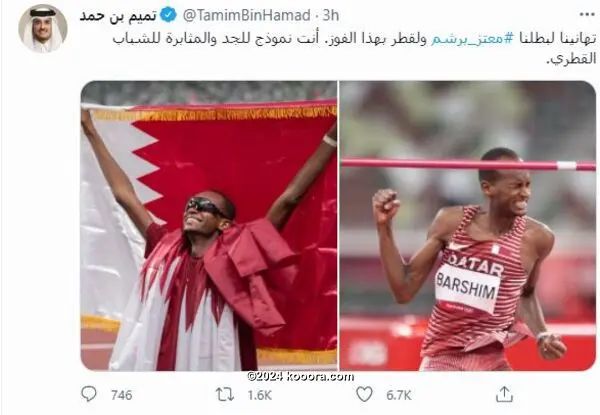Click the share upload icon
This screenshot has height=415, width=600.
click(504, 394)
